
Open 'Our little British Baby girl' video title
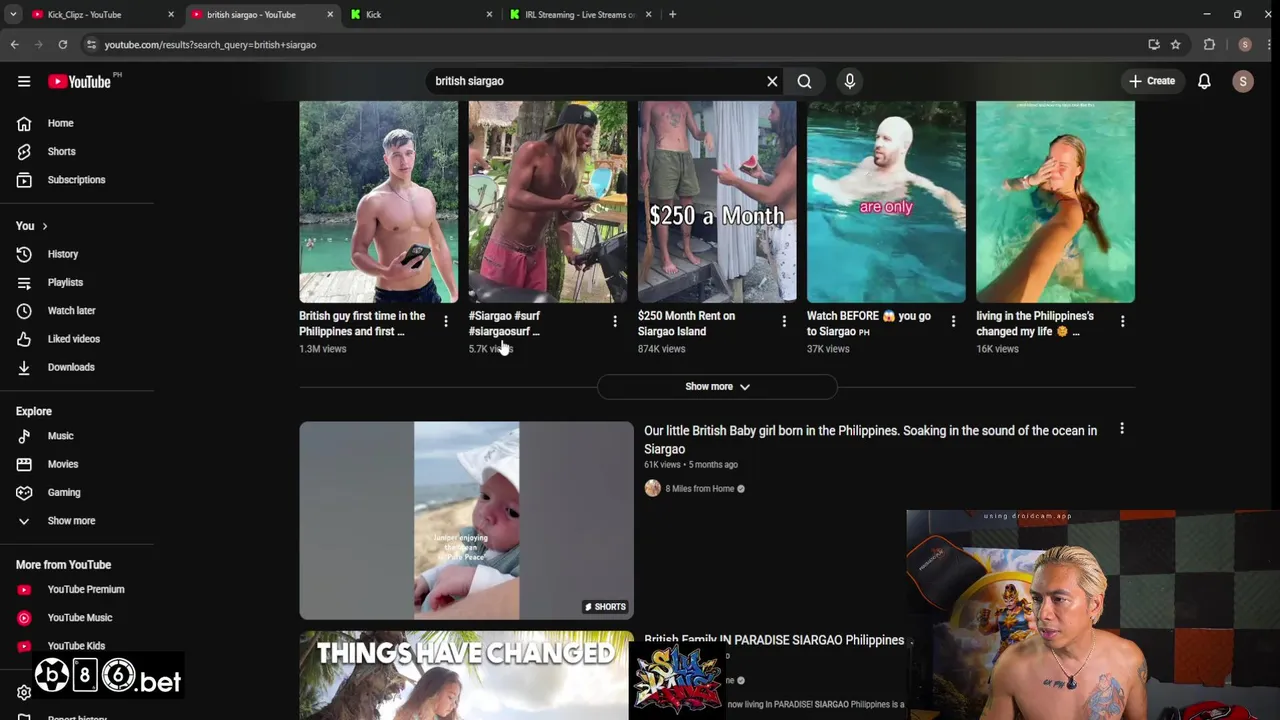coord(870,440)
